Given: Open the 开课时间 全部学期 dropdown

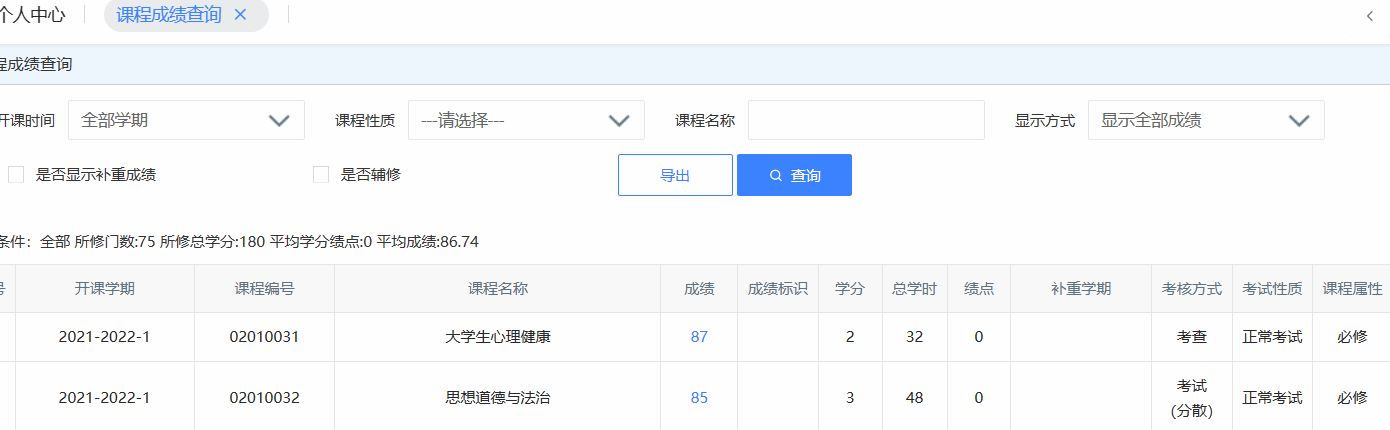Looking at the screenshot, I should coord(186,120).
